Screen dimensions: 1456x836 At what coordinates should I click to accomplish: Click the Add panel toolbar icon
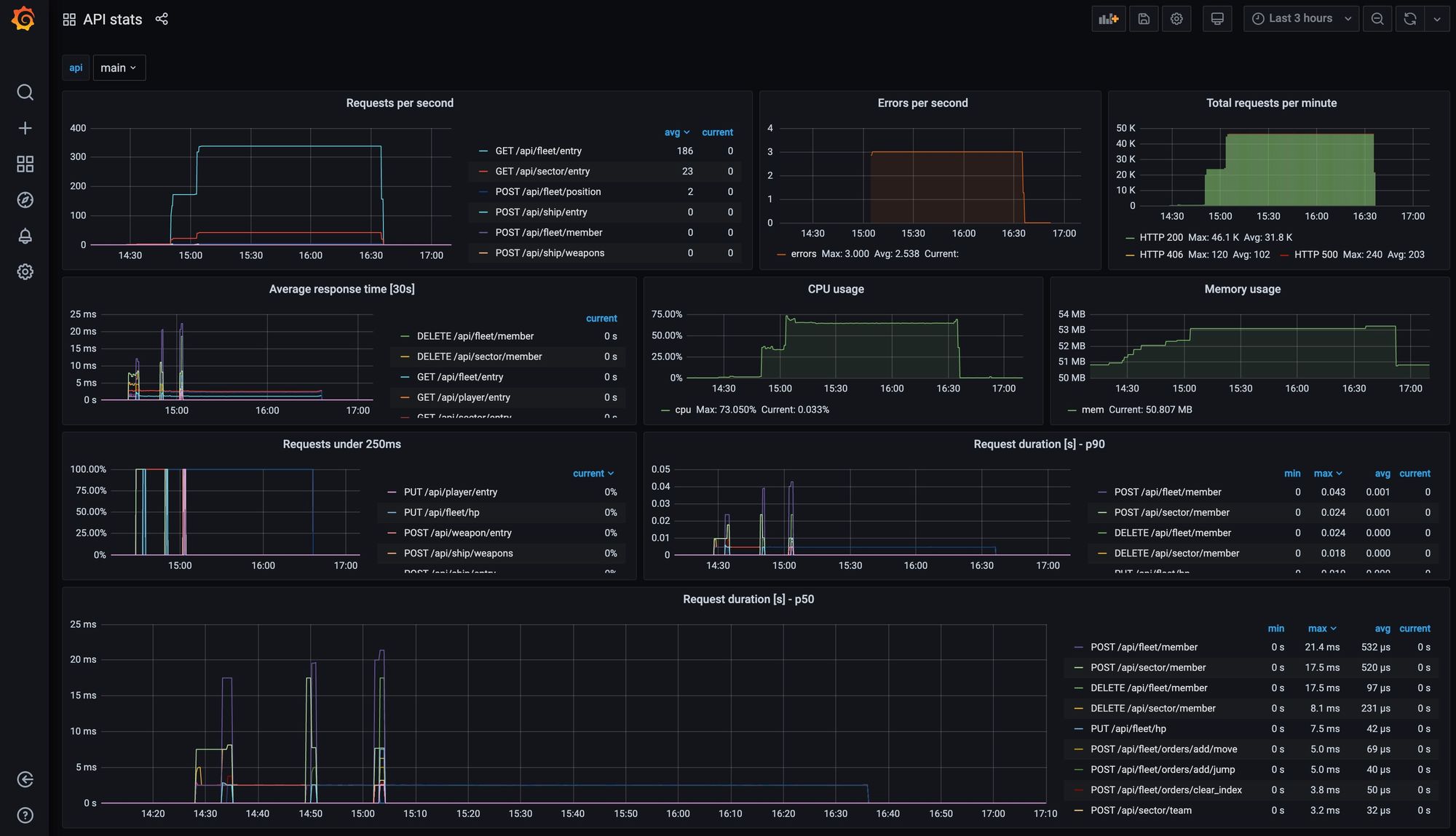coord(1108,19)
